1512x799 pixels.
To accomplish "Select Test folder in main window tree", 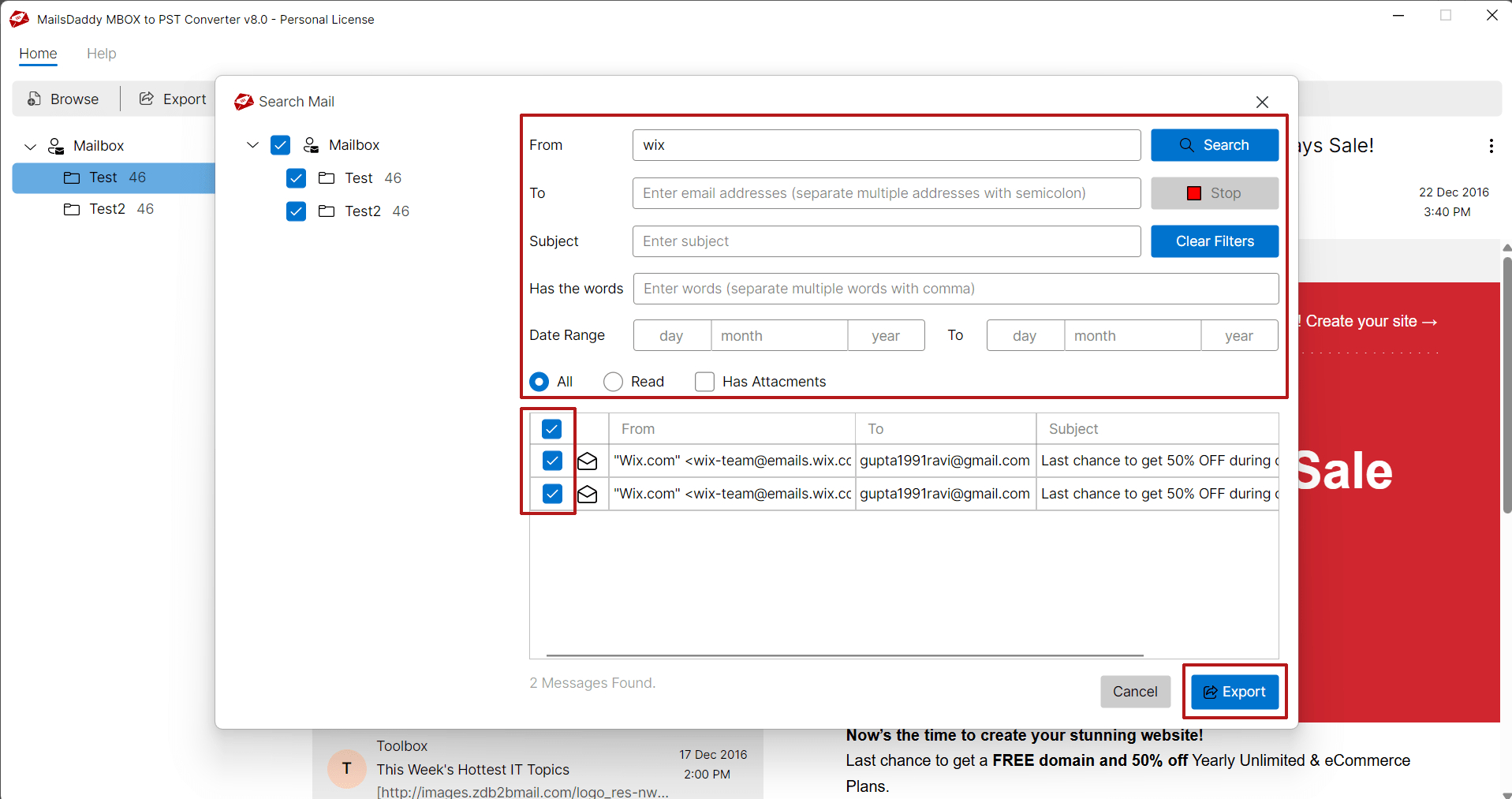I will [x=114, y=177].
